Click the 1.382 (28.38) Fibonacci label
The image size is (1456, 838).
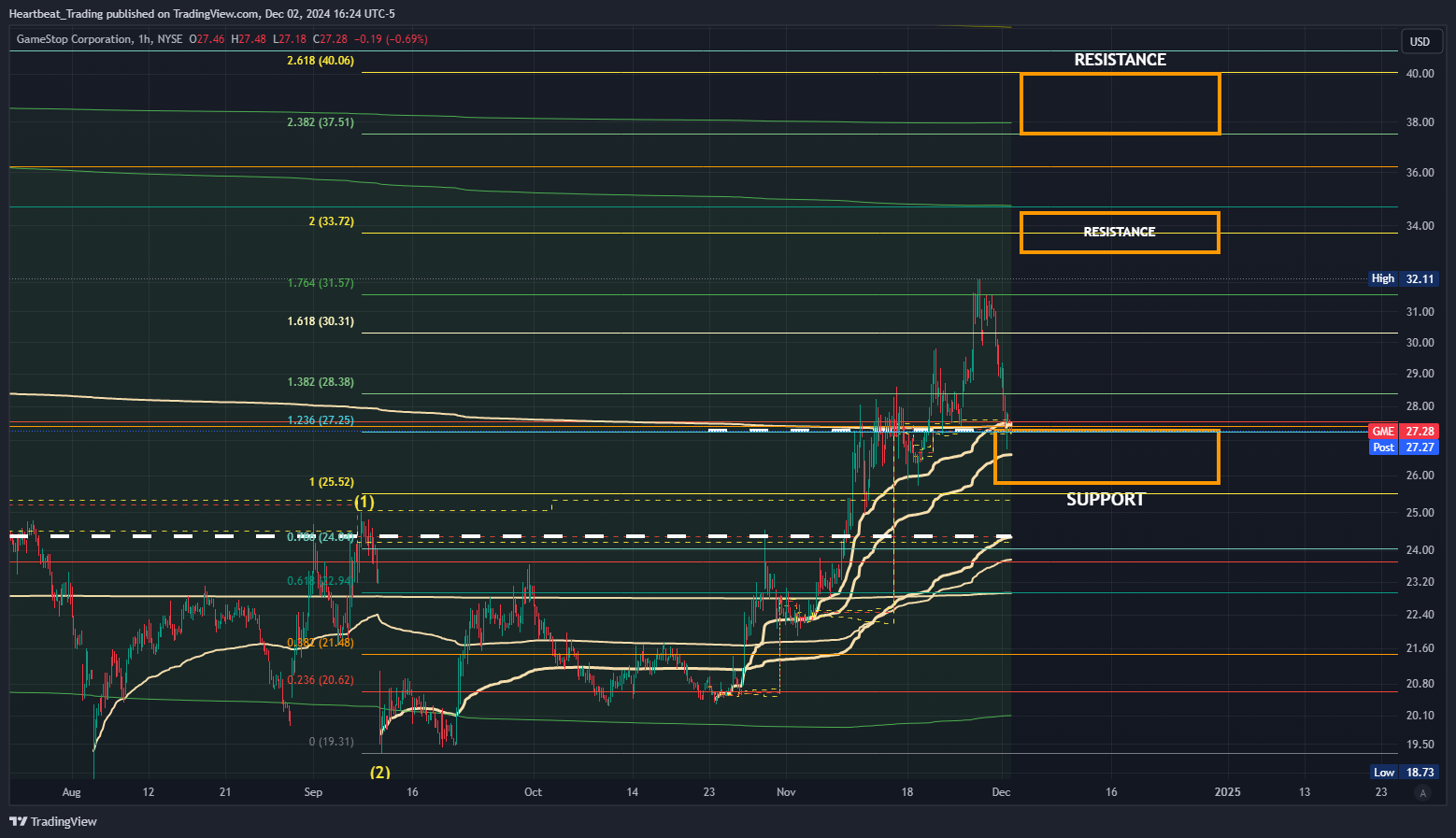coord(321,382)
